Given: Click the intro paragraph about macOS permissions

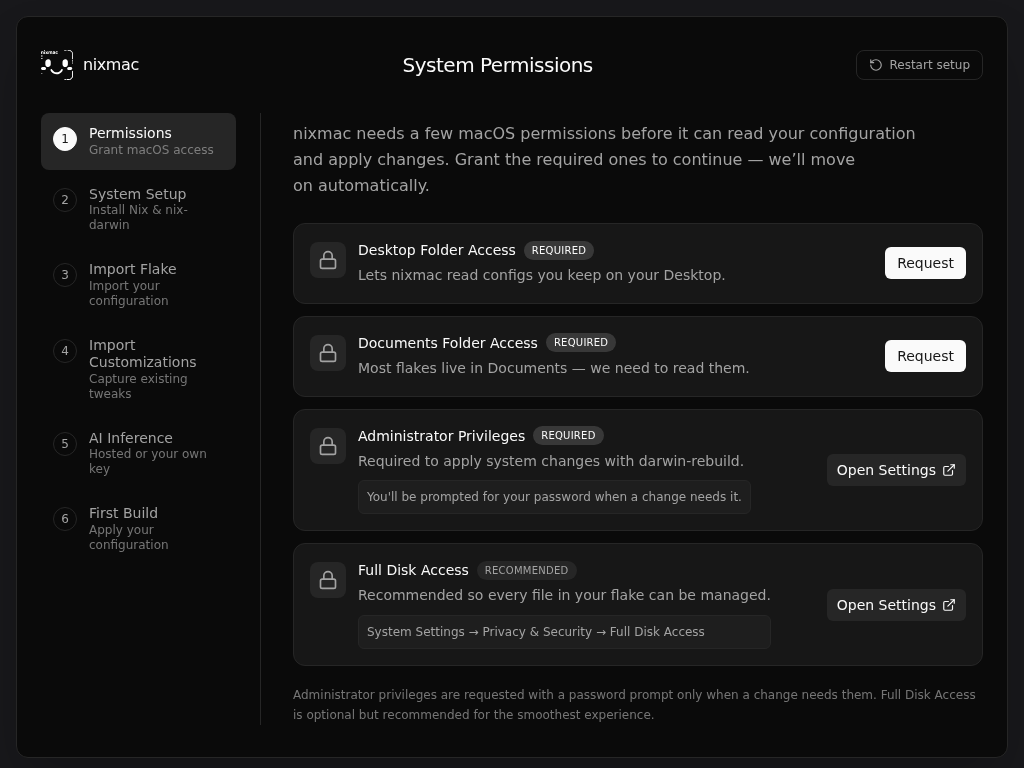Looking at the screenshot, I should point(604,159).
